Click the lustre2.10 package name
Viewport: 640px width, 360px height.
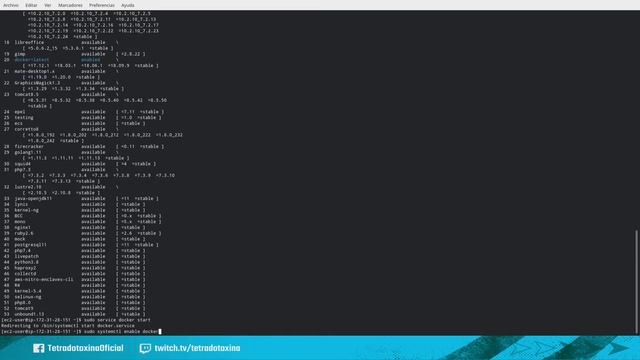point(28,187)
